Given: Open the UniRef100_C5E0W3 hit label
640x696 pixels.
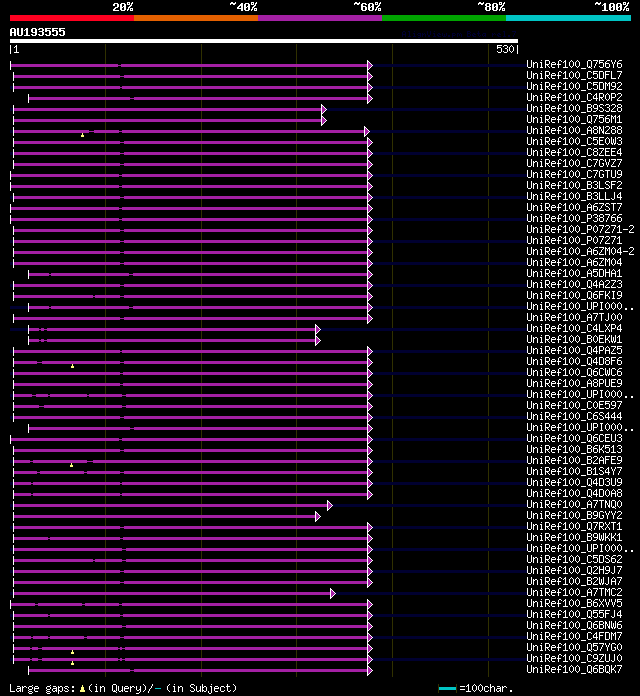Looking at the screenshot, I should (574, 141).
